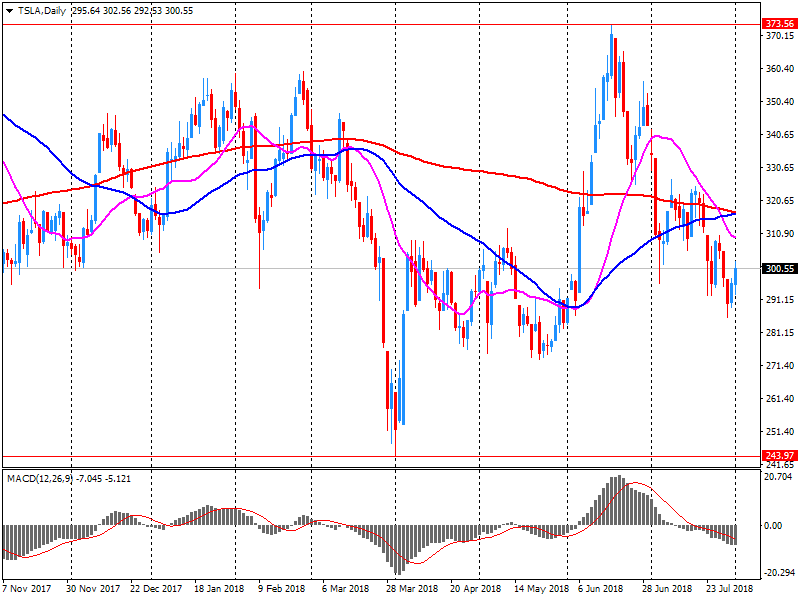Click the 340.65 price axis value
800x600 pixels.
coord(778,135)
